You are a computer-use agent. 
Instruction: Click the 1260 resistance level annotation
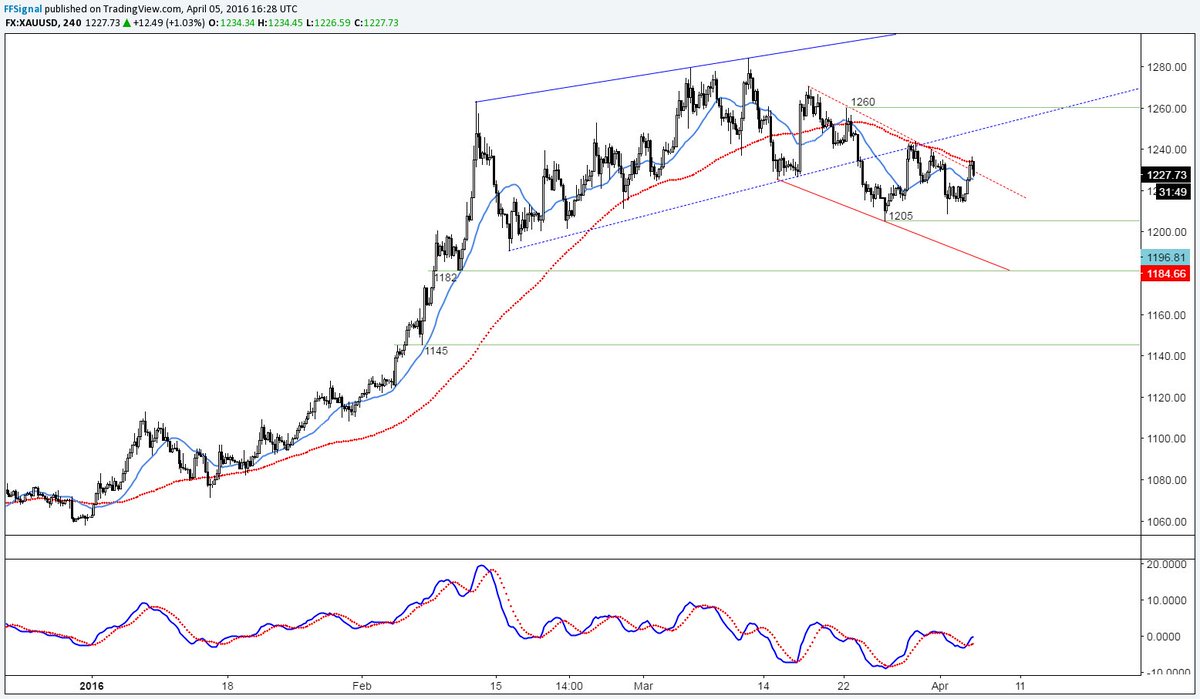(x=862, y=102)
